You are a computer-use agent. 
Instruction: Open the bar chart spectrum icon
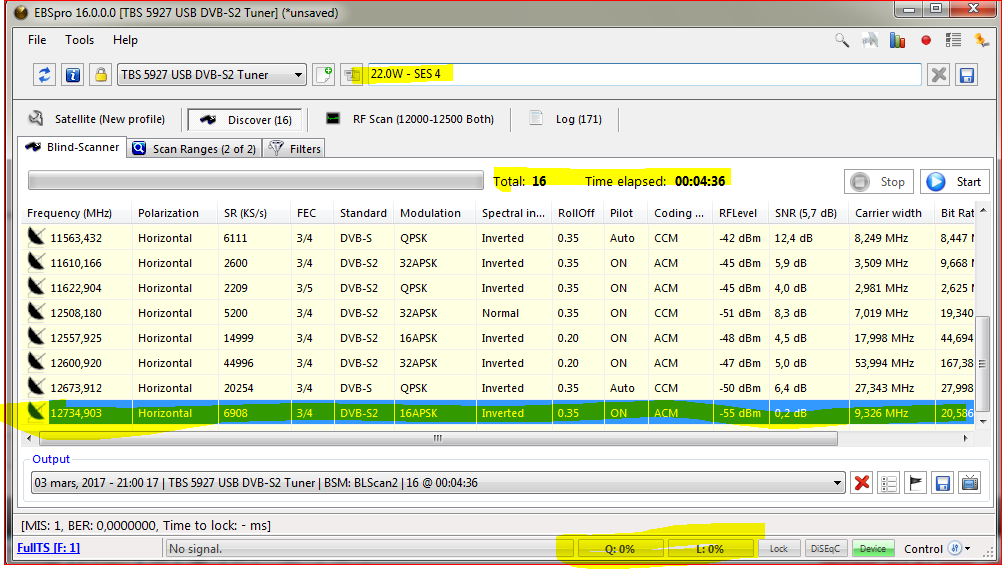pos(898,41)
